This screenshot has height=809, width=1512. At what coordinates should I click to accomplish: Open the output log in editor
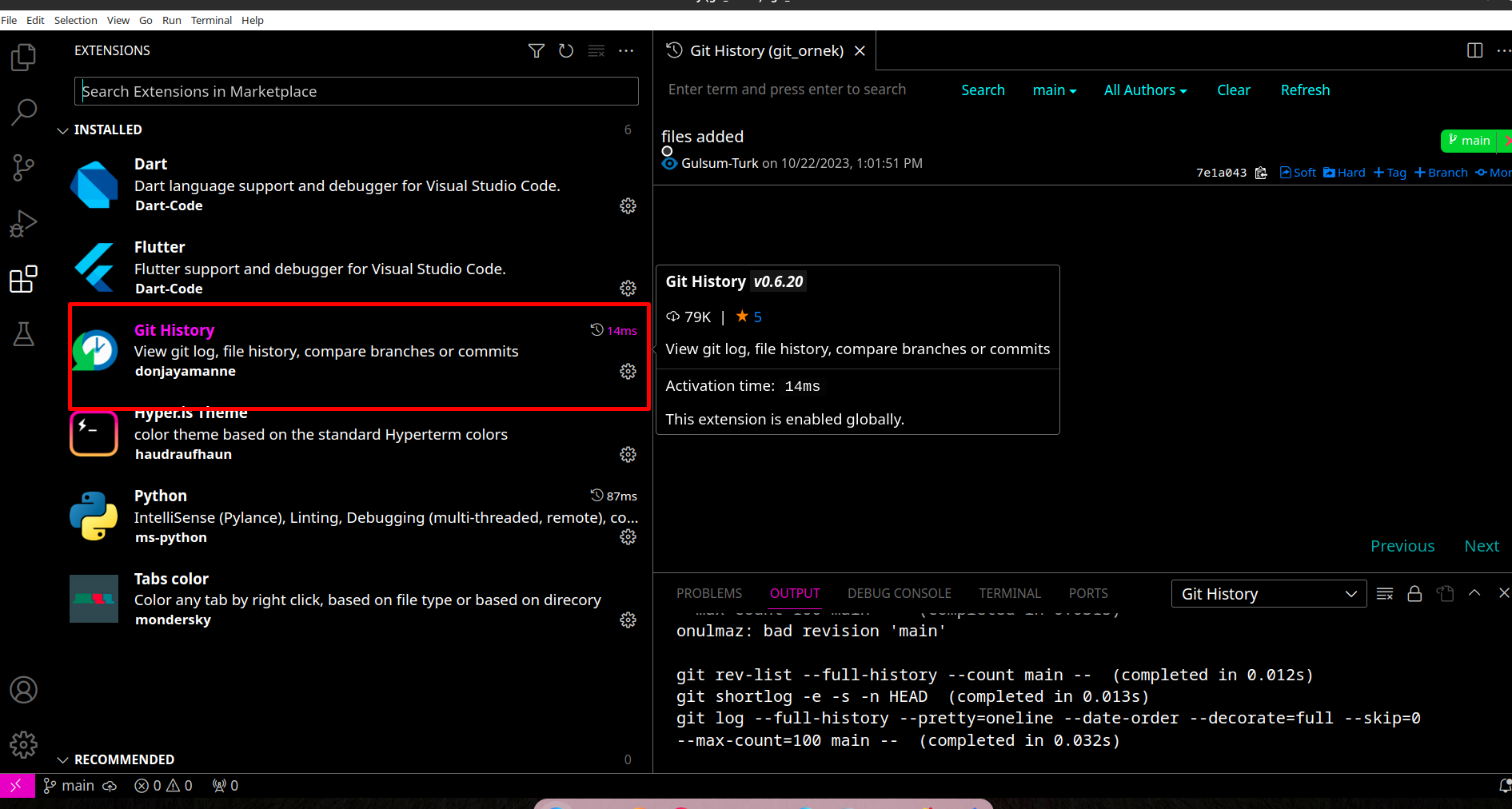[1445, 593]
